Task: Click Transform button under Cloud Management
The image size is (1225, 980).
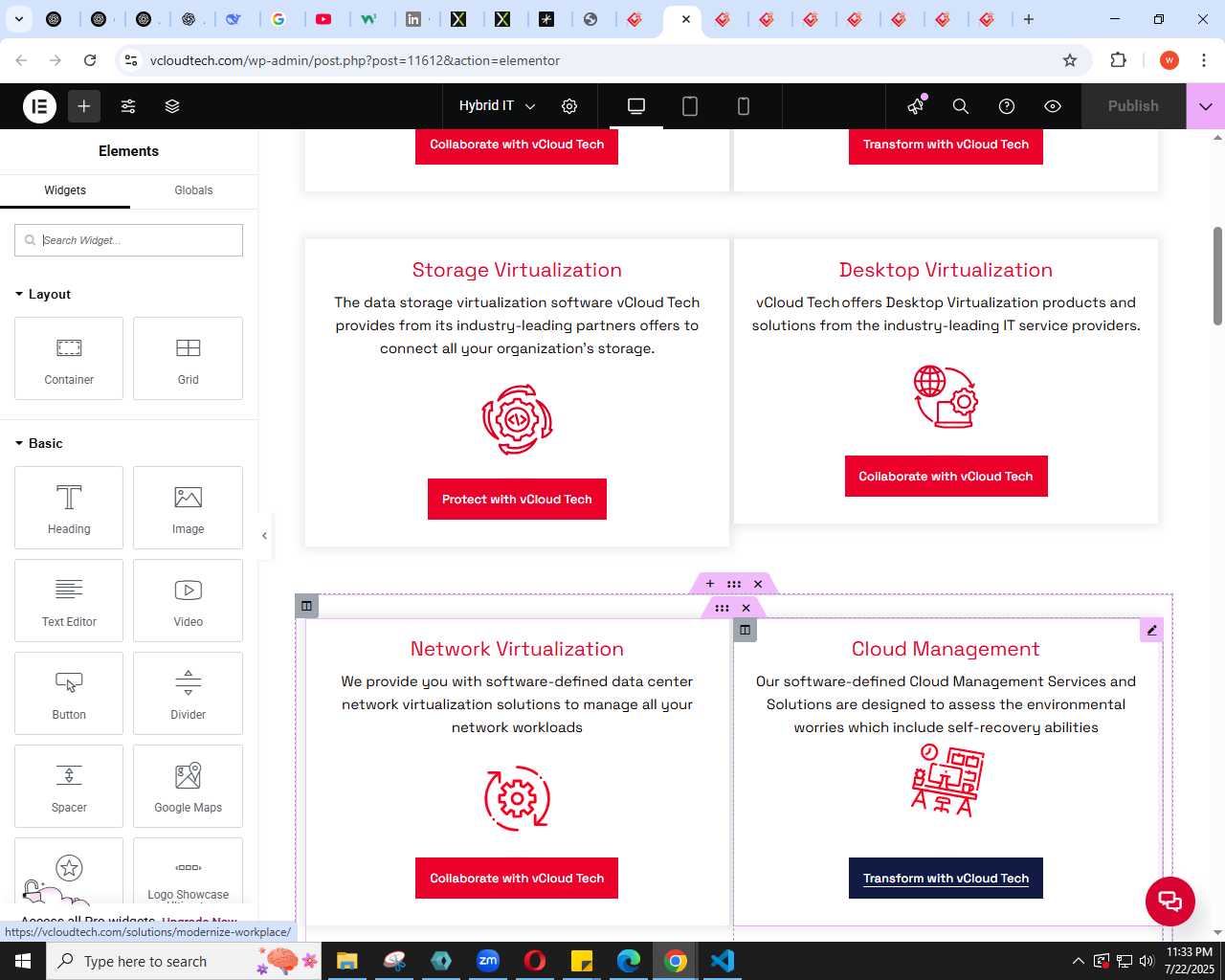Action: [946, 878]
